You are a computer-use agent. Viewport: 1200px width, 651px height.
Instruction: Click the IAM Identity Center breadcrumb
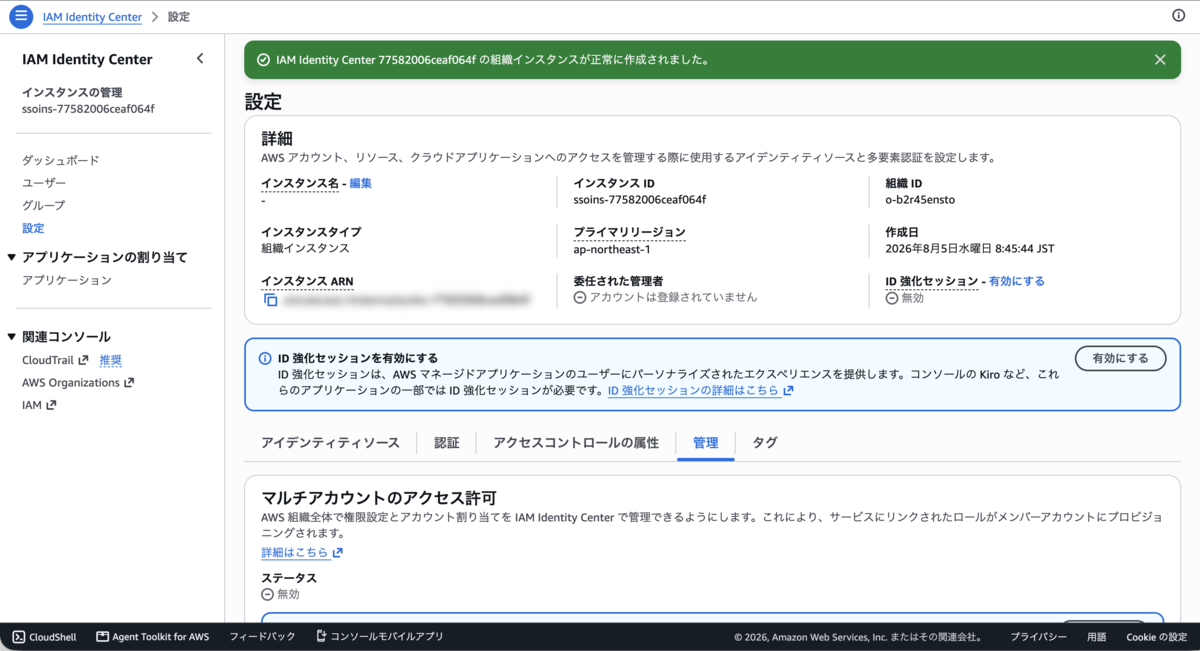point(92,17)
